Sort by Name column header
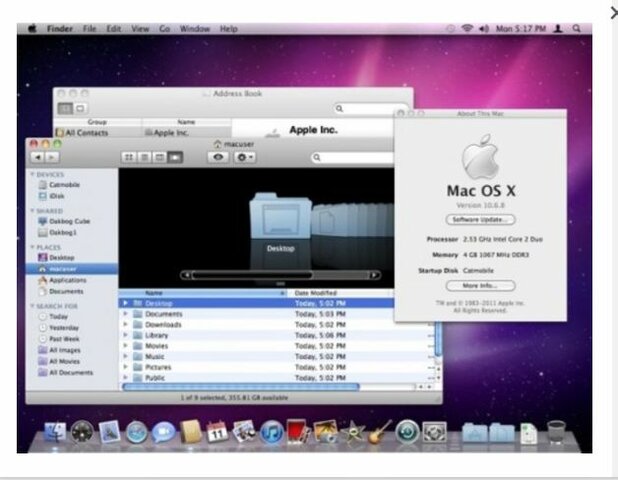618x480 pixels. click(203, 293)
